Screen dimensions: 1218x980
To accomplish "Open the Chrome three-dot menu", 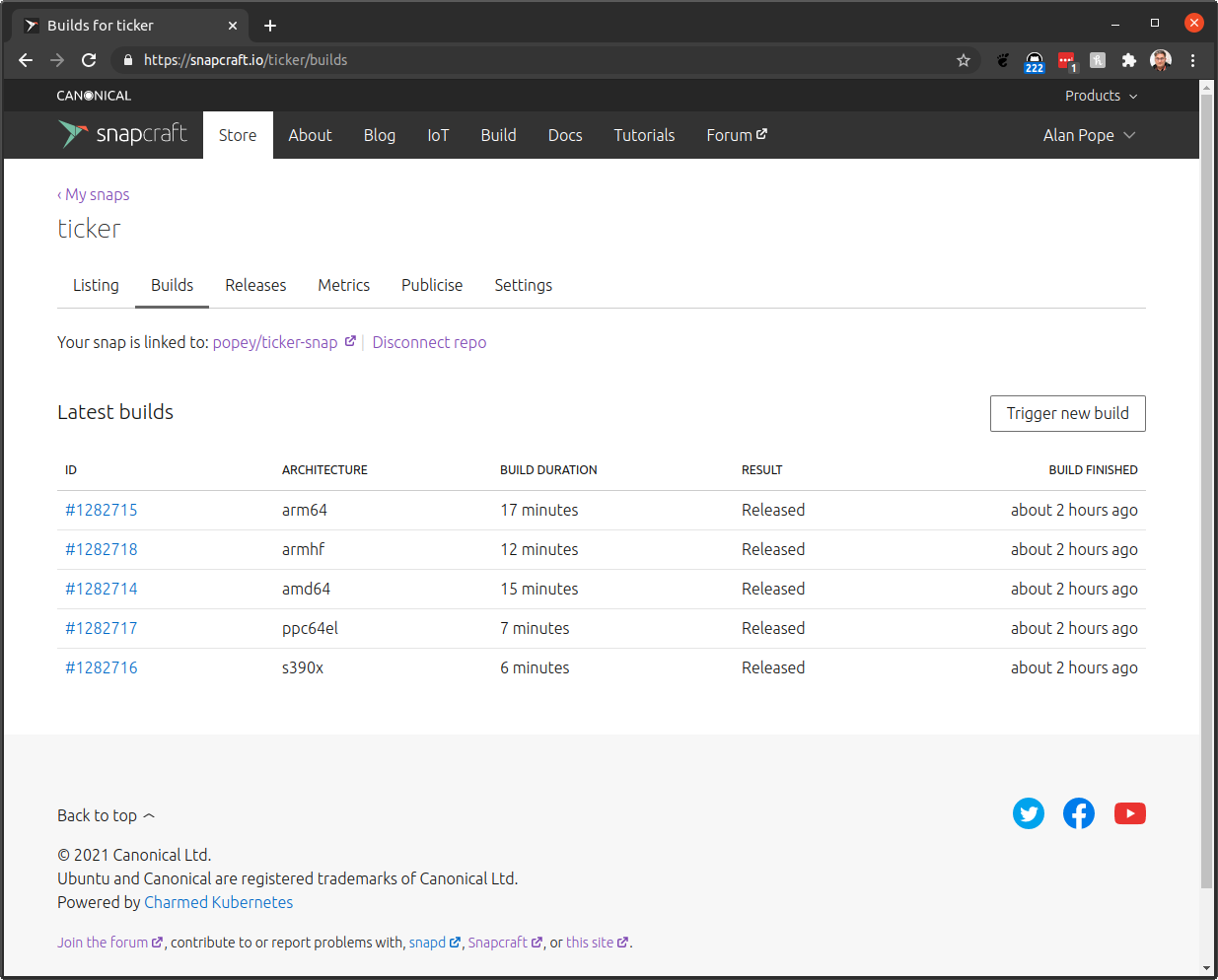I will coord(1192,60).
